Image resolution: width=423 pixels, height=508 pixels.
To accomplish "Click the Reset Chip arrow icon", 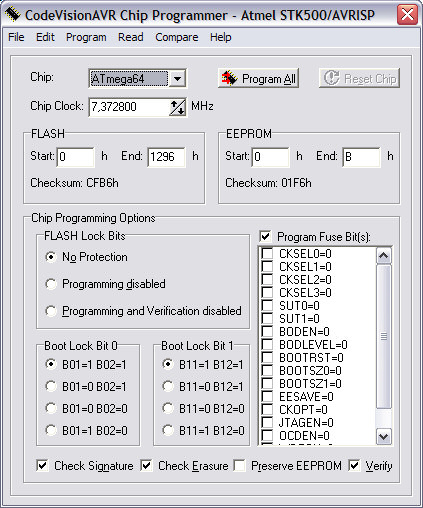I will click(332, 78).
